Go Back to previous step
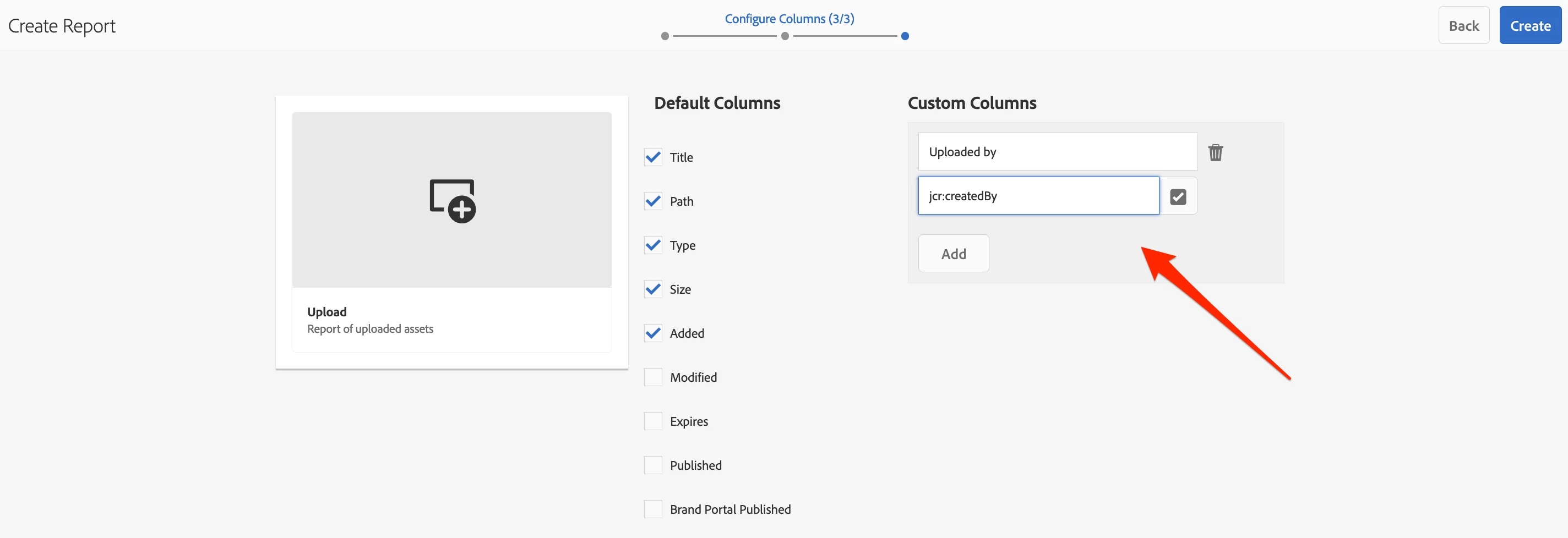Viewport: 1568px width, 538px height. [1463, 25]
